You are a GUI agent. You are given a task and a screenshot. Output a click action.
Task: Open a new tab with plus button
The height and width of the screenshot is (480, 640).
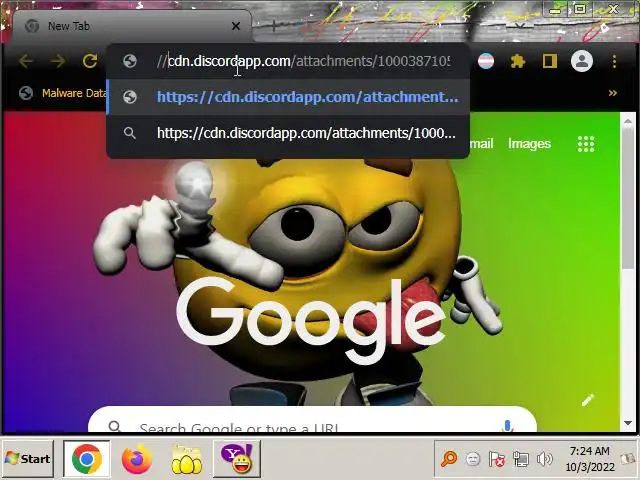tap(274, 26)
